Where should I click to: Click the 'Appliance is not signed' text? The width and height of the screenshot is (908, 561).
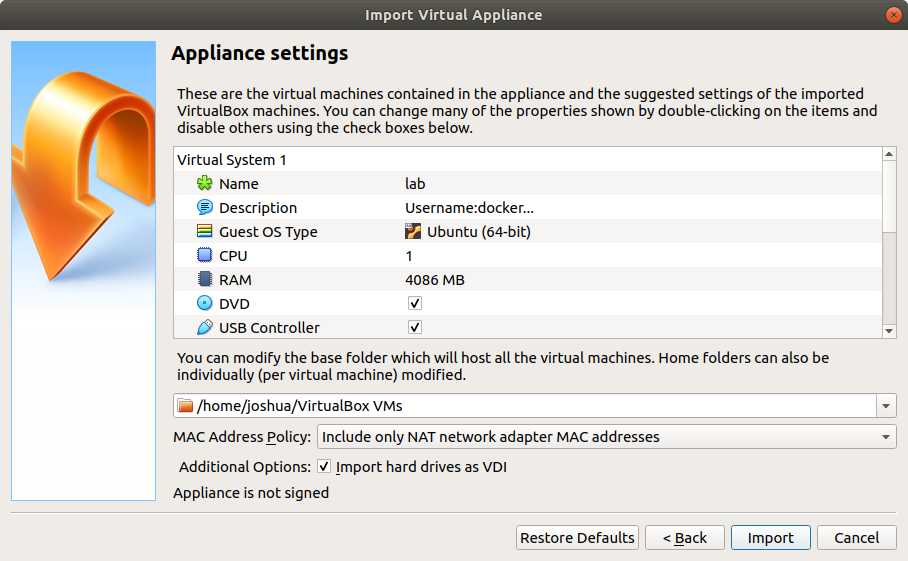click(x=251, y=493)
